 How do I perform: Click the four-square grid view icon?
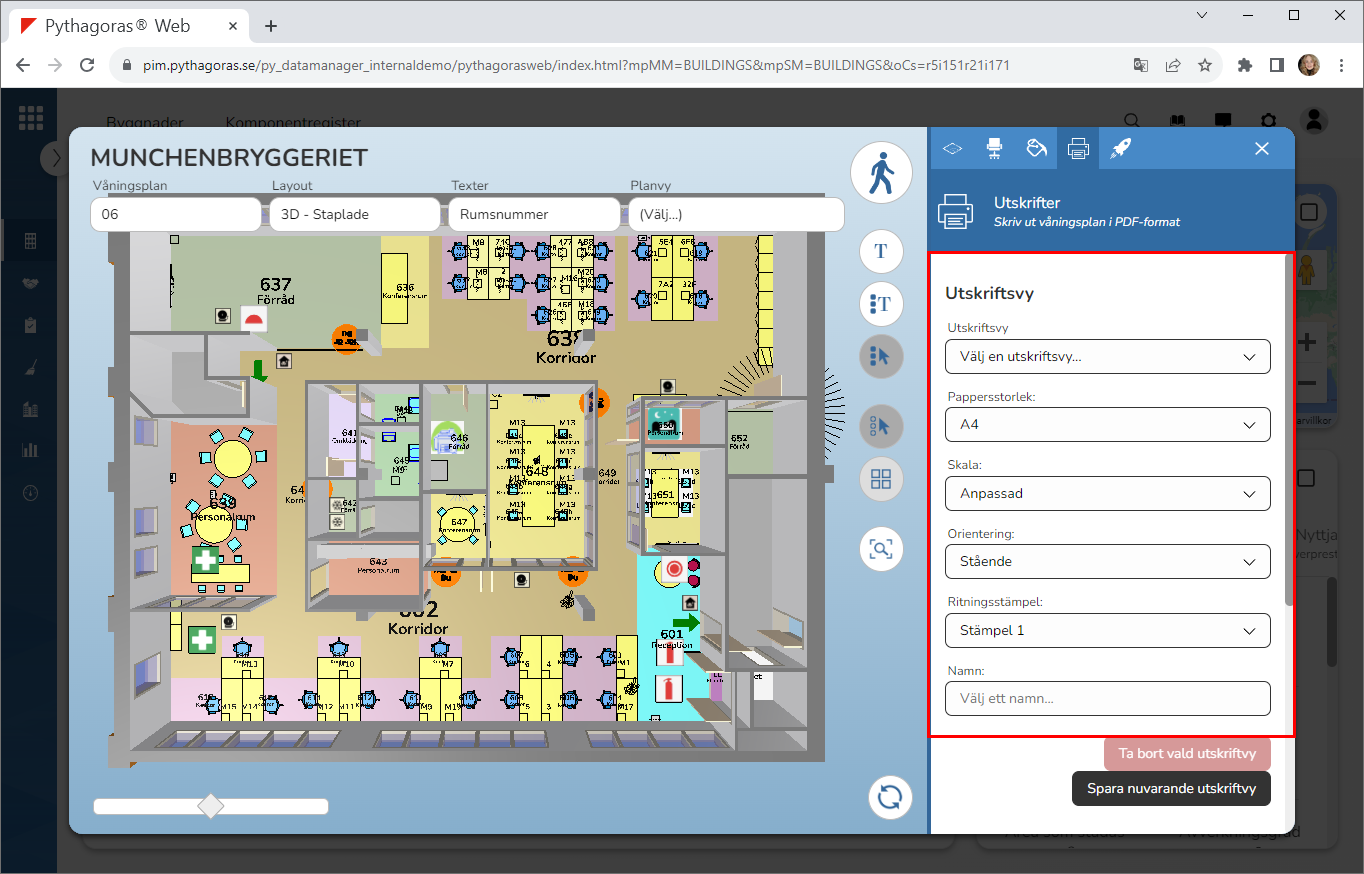pyautogui.click(x=881, y=479)
